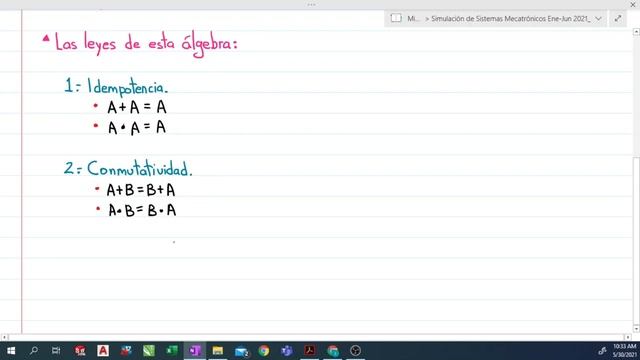The image size is (640, 360).
Task: Open File Explorer from the taskbar
Action: pyautogui.click(x=218, y=351)
